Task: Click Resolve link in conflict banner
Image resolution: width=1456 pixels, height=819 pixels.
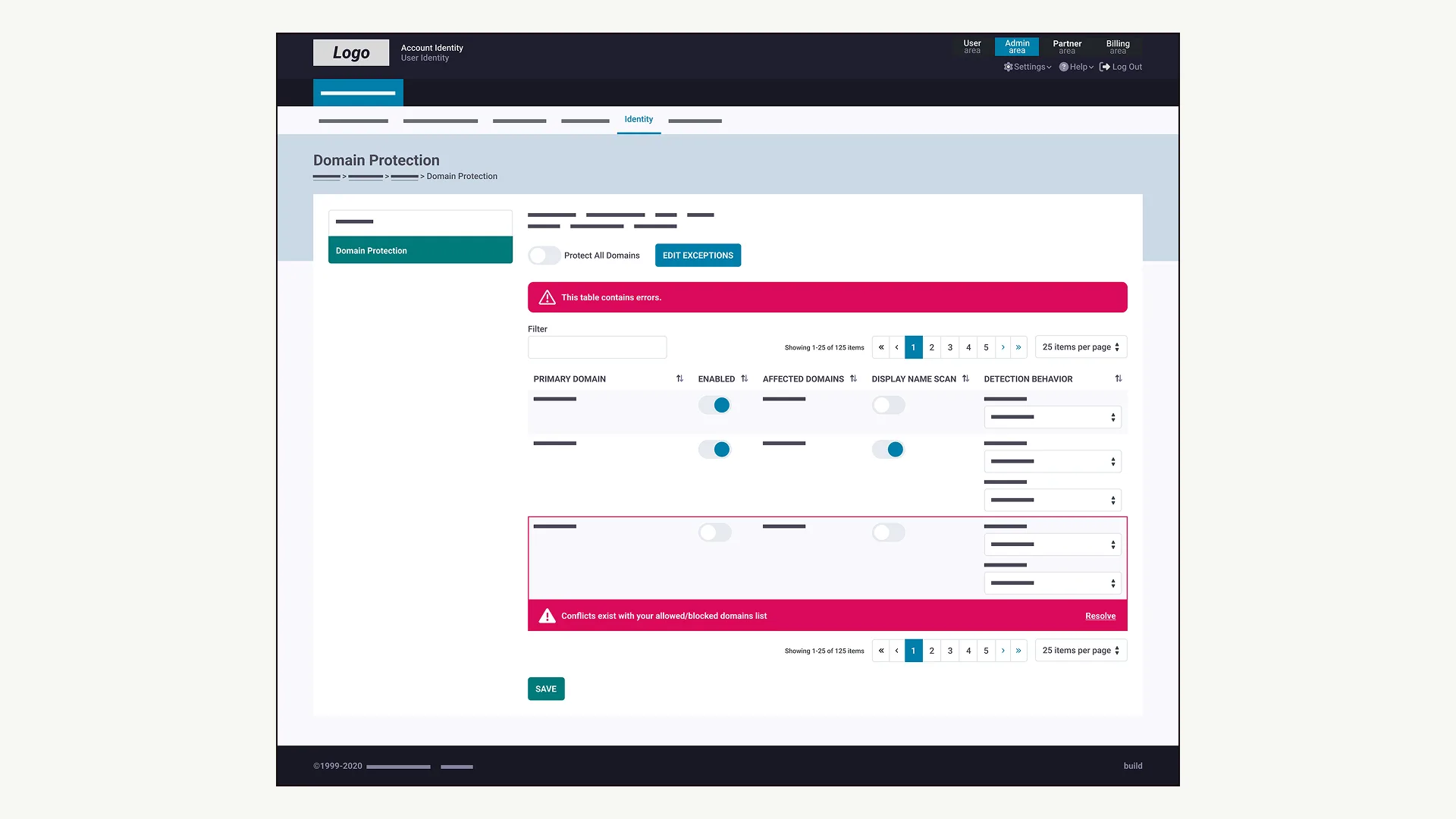Action: 1100,616
